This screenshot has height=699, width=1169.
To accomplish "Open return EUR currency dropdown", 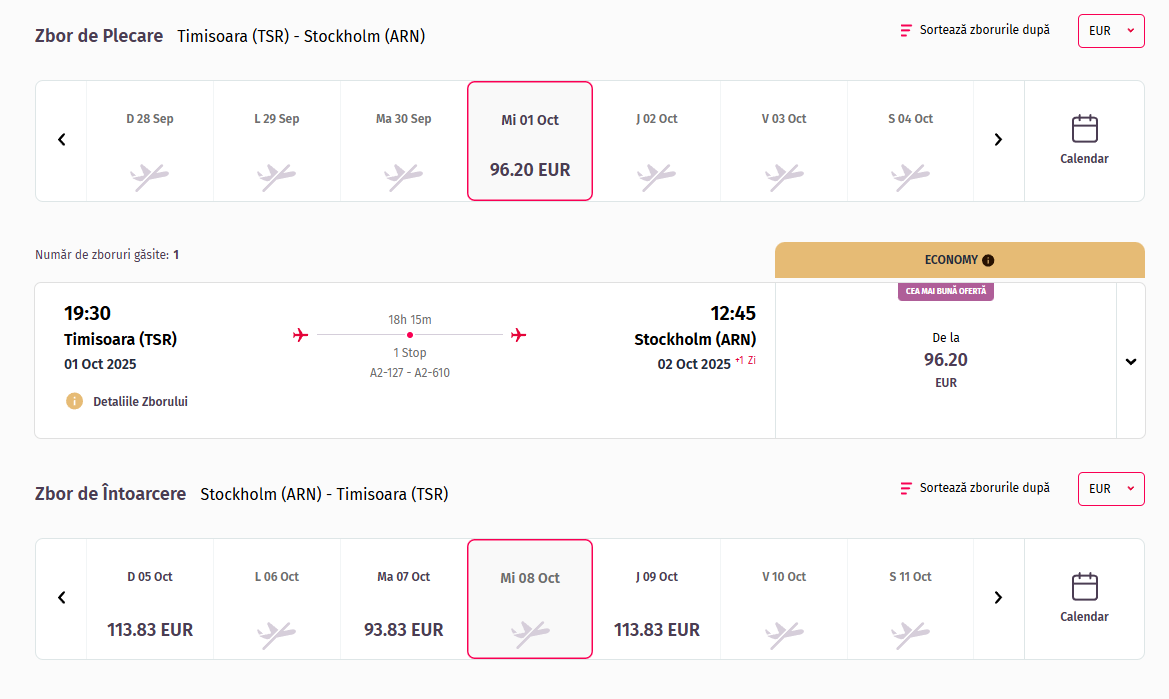I will pos(1111,489).
